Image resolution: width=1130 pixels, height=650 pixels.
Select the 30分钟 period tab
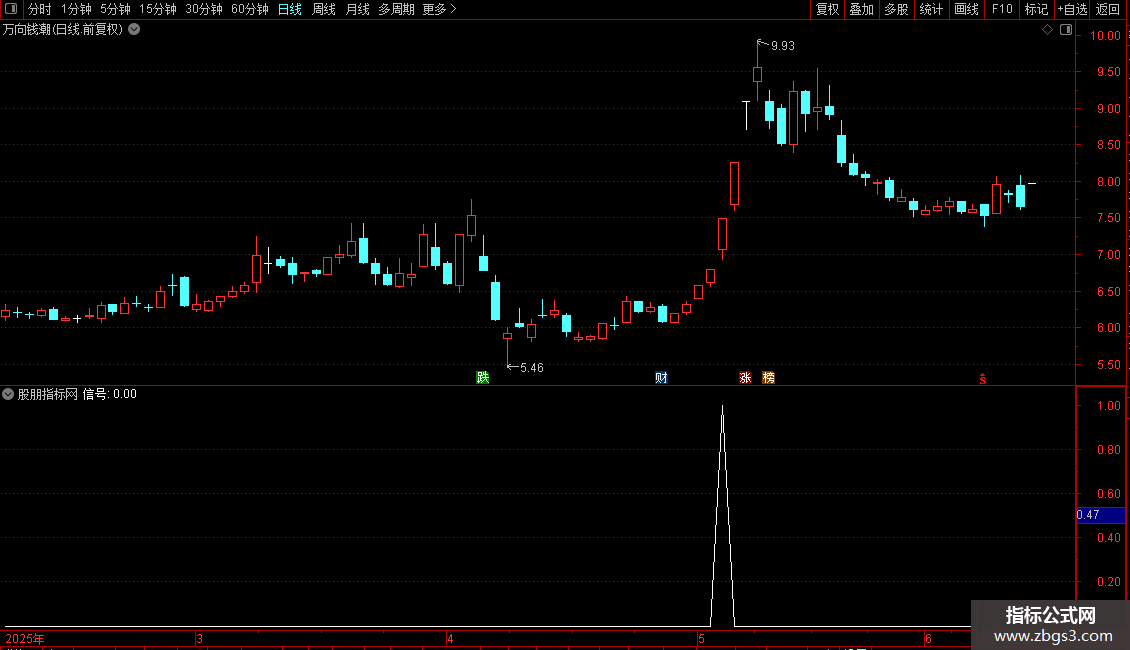point(204,9)
